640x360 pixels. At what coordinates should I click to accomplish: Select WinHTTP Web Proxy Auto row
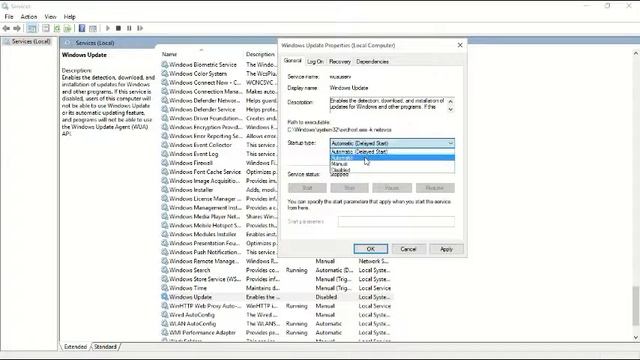277,306
